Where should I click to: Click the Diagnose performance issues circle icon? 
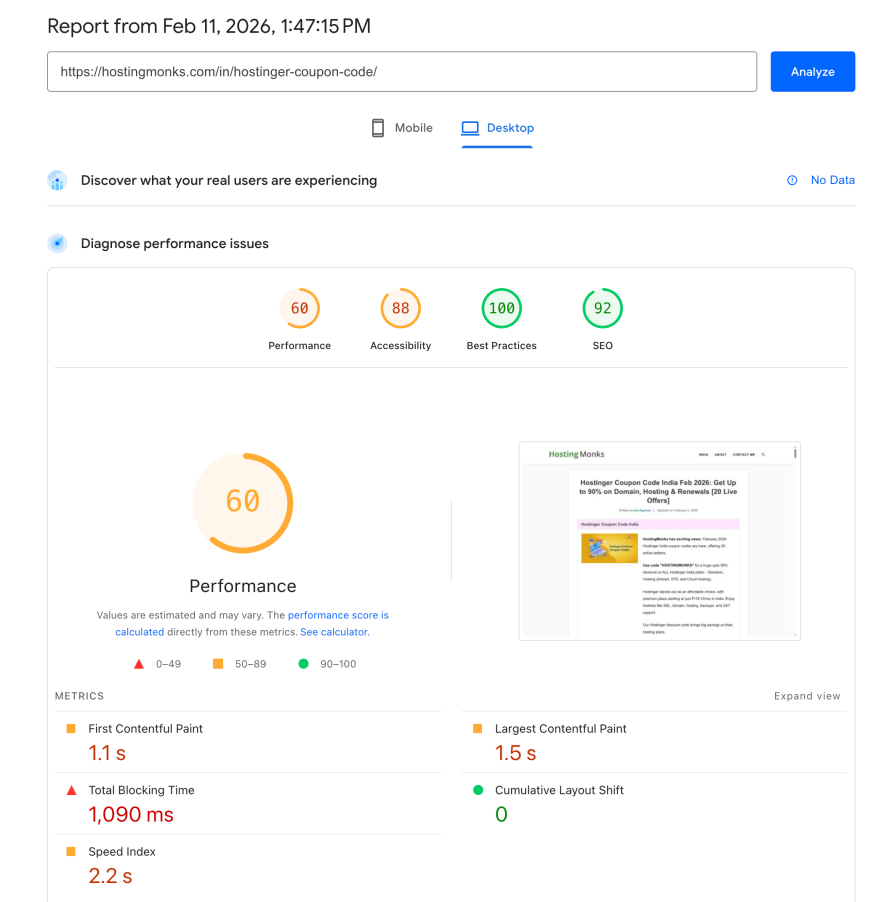[57, 243]
